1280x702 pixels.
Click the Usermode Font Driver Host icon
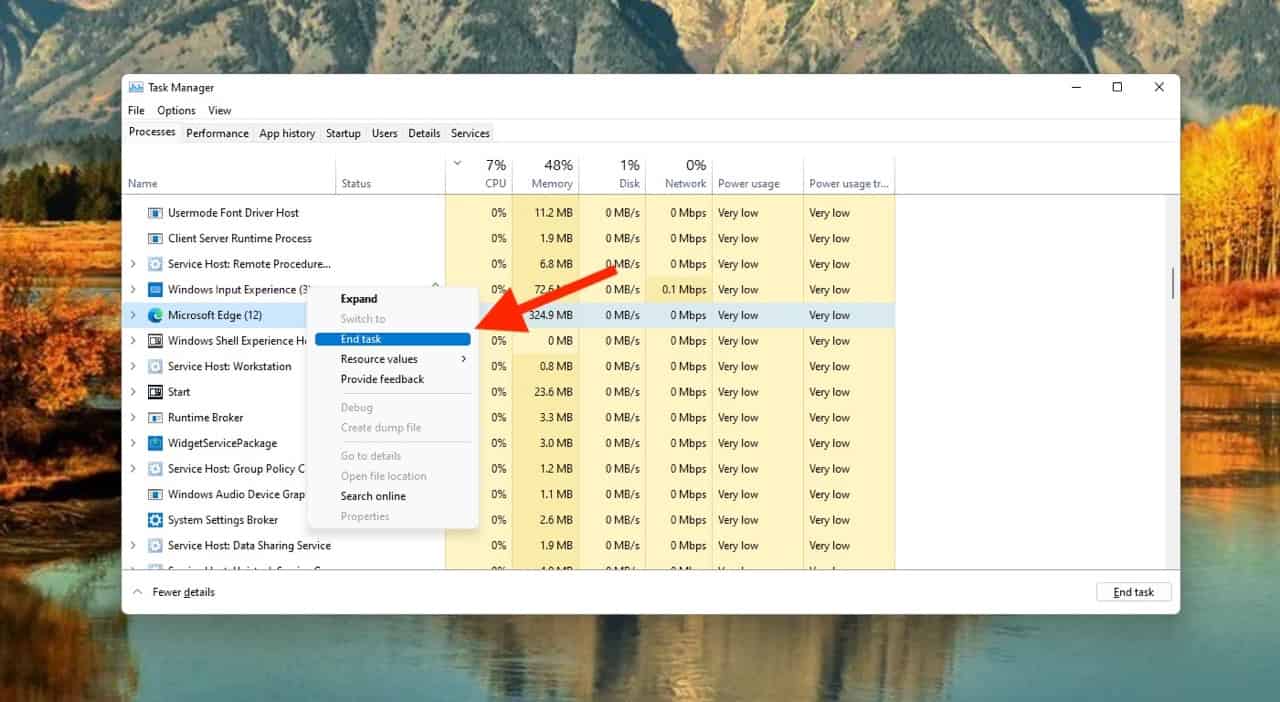155,213
